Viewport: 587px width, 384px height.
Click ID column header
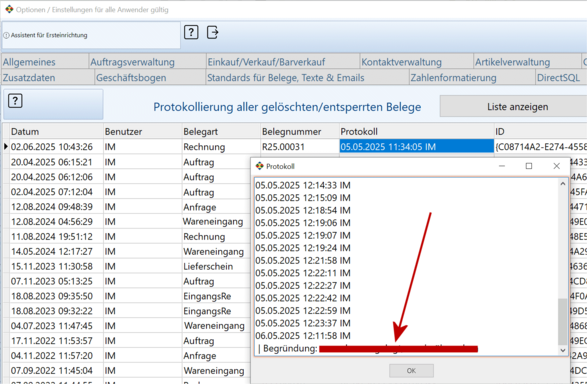click(x=541, y=131)
